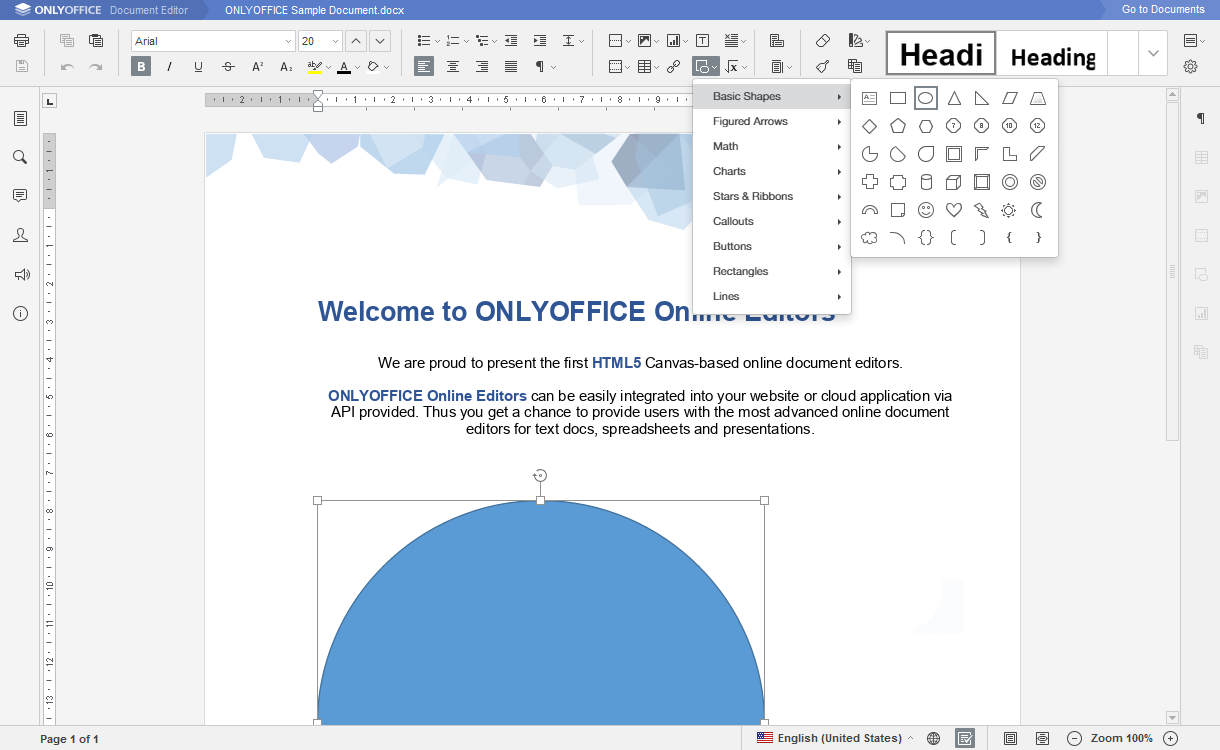
Task: Click the rotation handle above the shape
Action: (540, 475)
